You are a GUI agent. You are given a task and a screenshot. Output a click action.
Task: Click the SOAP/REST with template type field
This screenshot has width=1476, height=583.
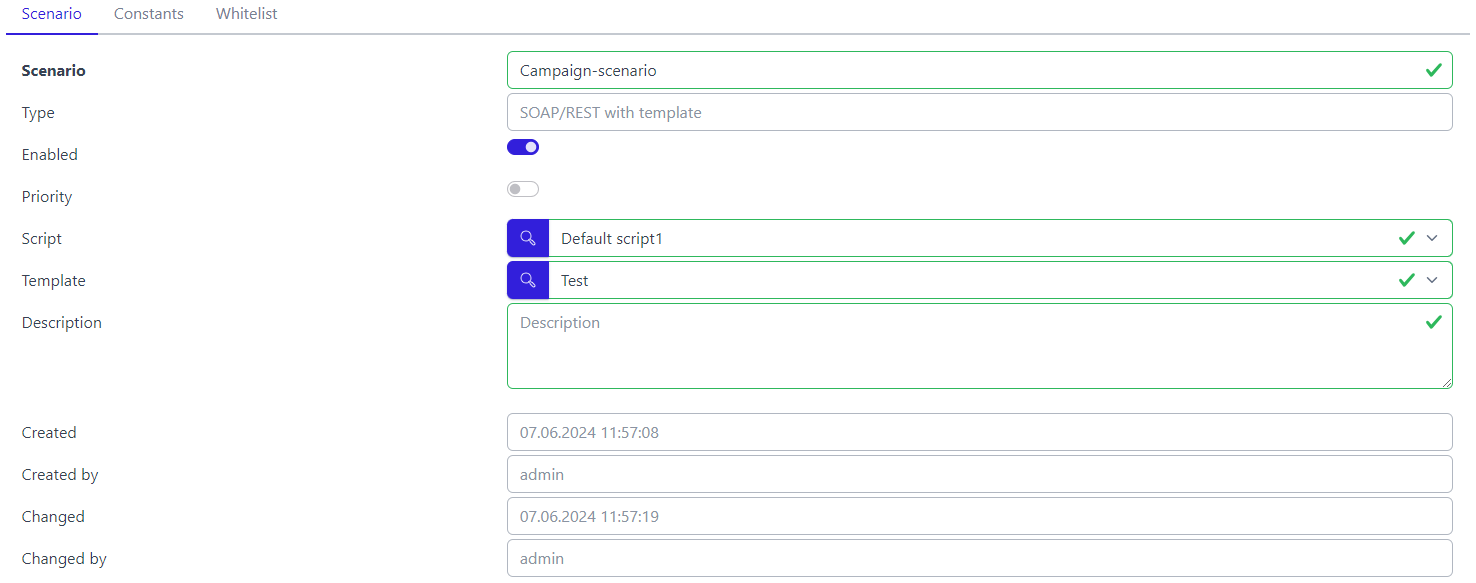(980, 112)
